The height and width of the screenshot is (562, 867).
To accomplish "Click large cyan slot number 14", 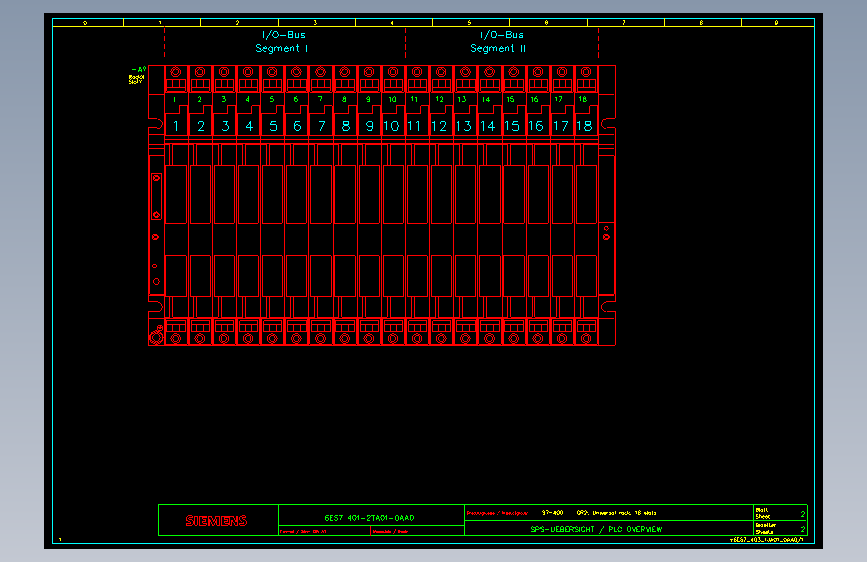I will point(488,126).
